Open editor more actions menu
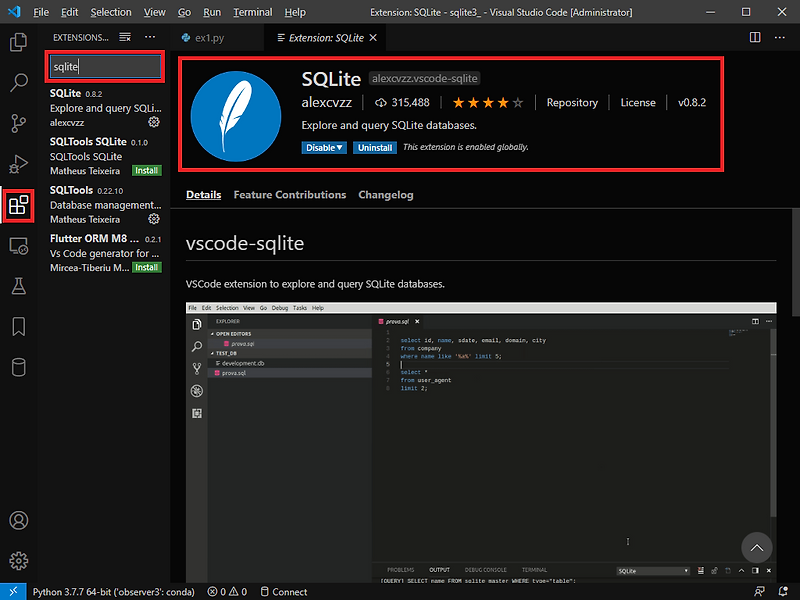The height and width of the screenshot is (600, 800). coord(780,37)
